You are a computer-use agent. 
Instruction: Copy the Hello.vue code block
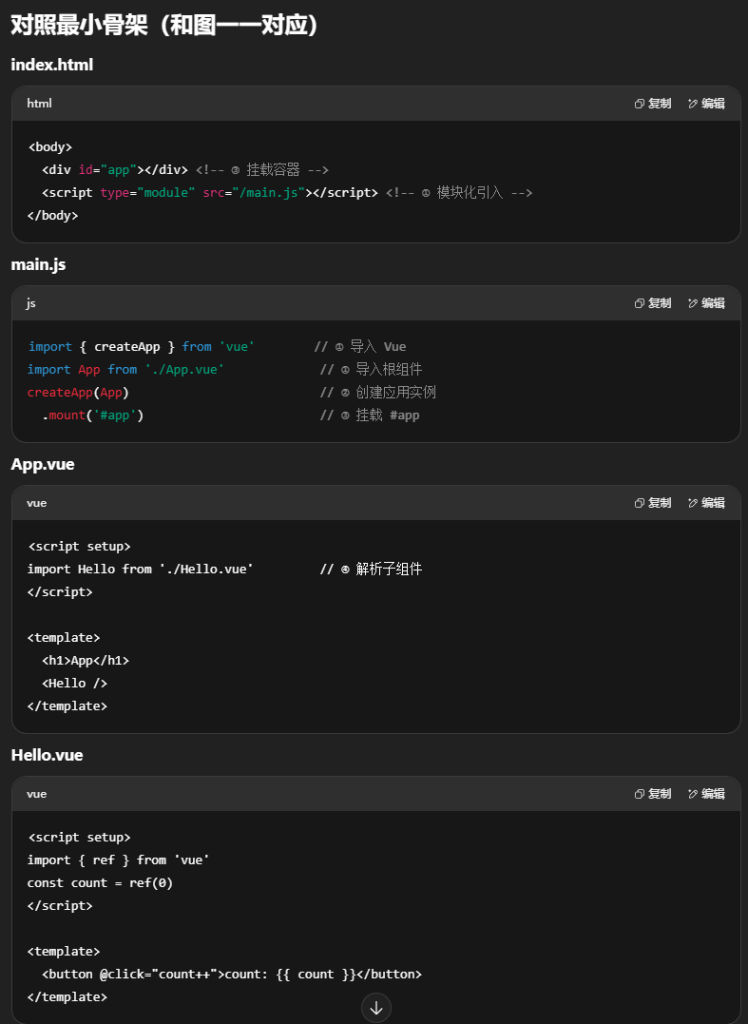[653, 794]
